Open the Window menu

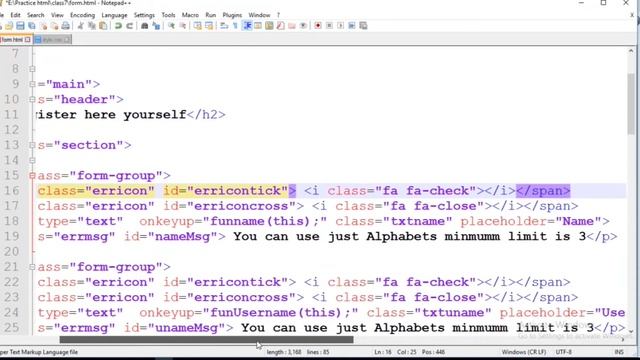(x=259, y=15)
